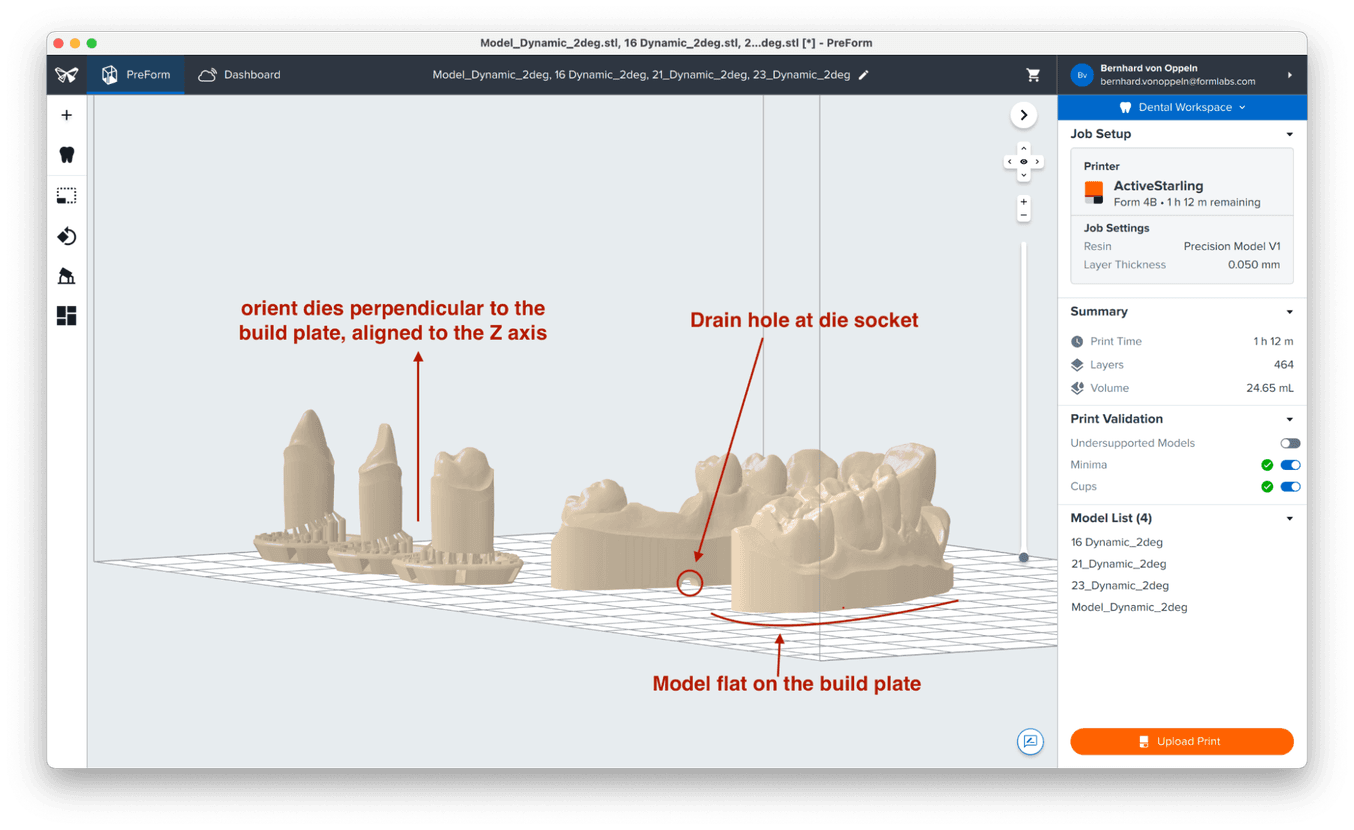Open the feedback chat icon
The image size is (1354, 830).
coord(1030,741)
